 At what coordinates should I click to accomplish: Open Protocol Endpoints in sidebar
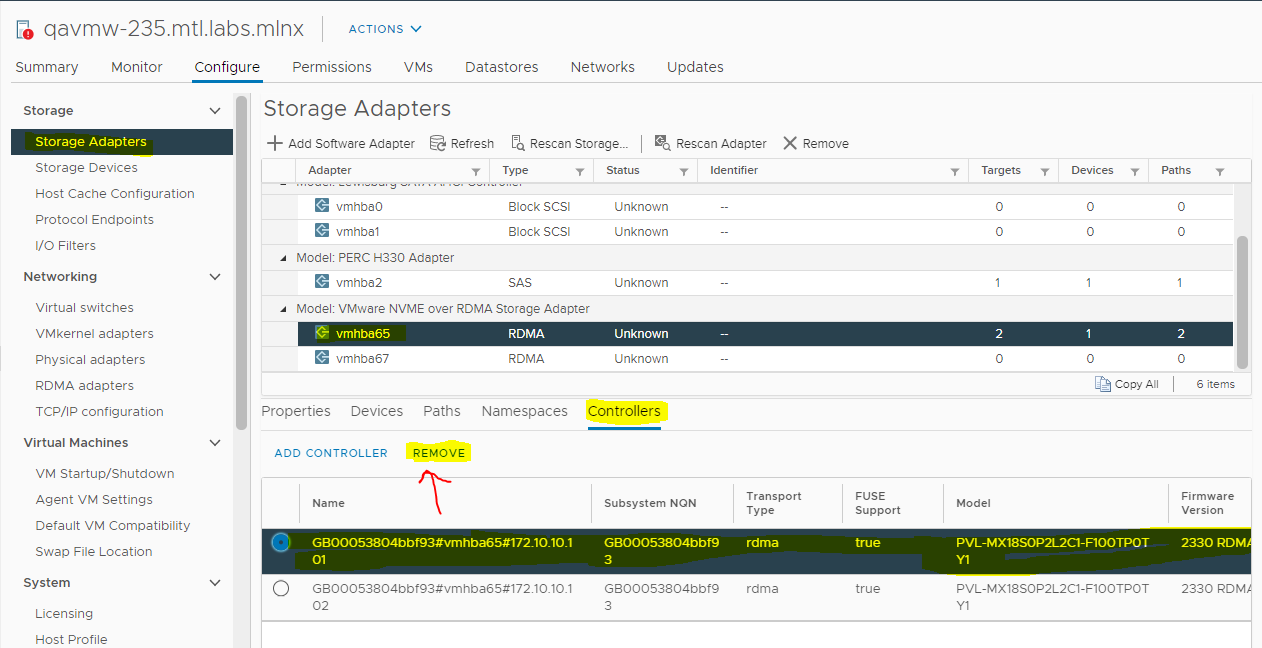click(x=95, y=219)
